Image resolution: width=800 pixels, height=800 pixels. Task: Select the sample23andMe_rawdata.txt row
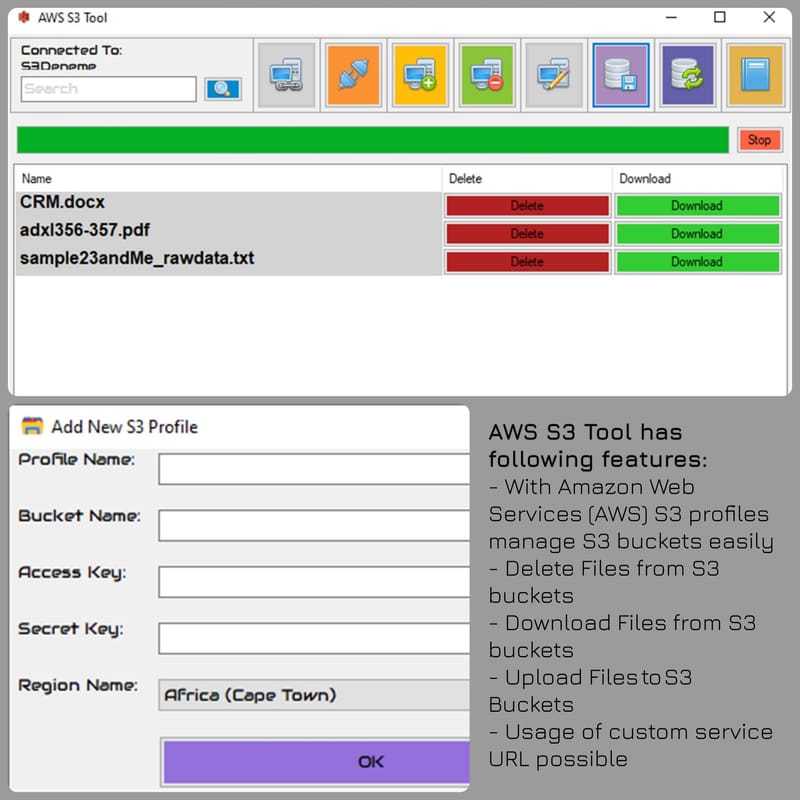tap(228, 261)
